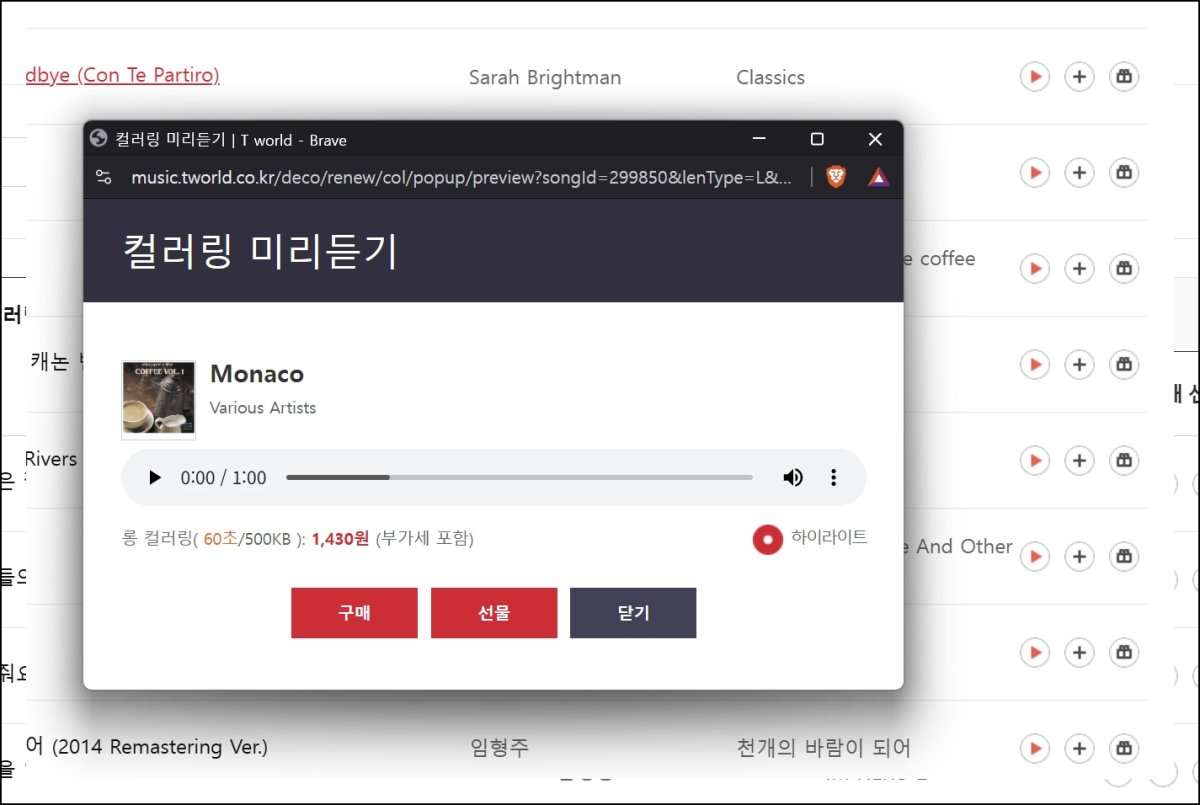Viewport: 1200px width, 805px height.
Task: Click the Monaco song title in popup
Action: pos(257,374)
